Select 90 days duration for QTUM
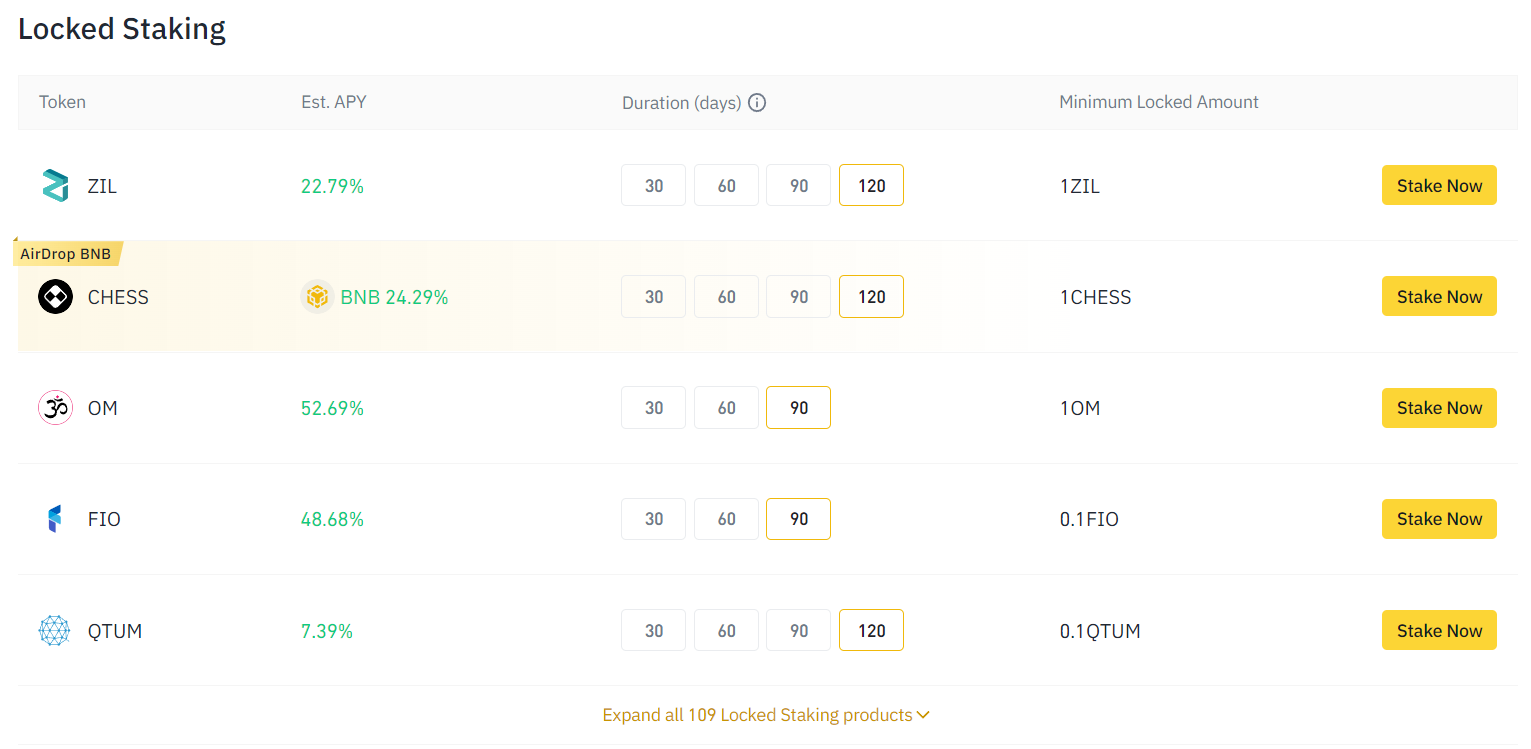Screen dimensions: 1531x749 [798, 631]
